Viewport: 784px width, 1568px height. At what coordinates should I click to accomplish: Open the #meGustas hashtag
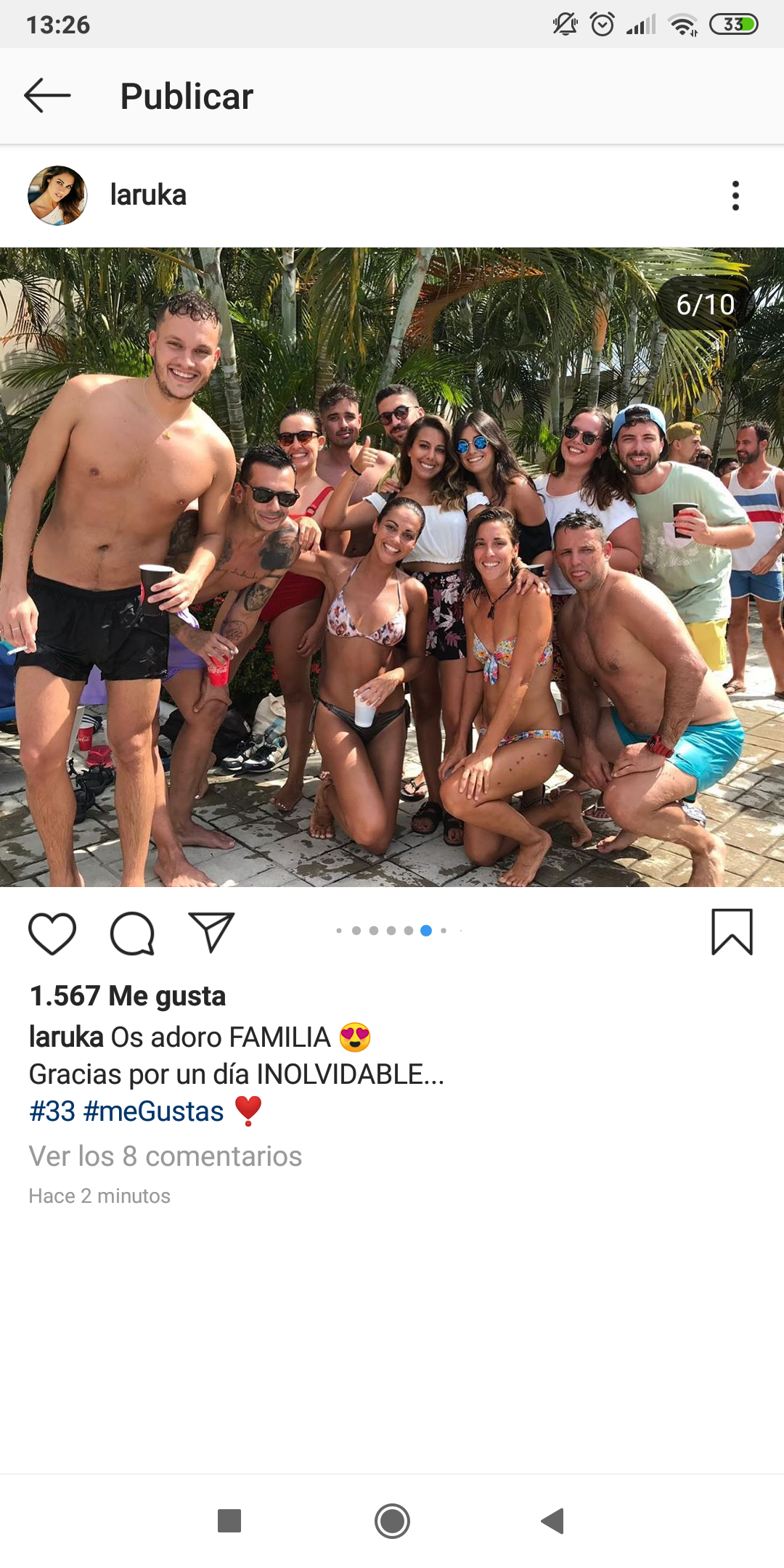point(154,1111)
